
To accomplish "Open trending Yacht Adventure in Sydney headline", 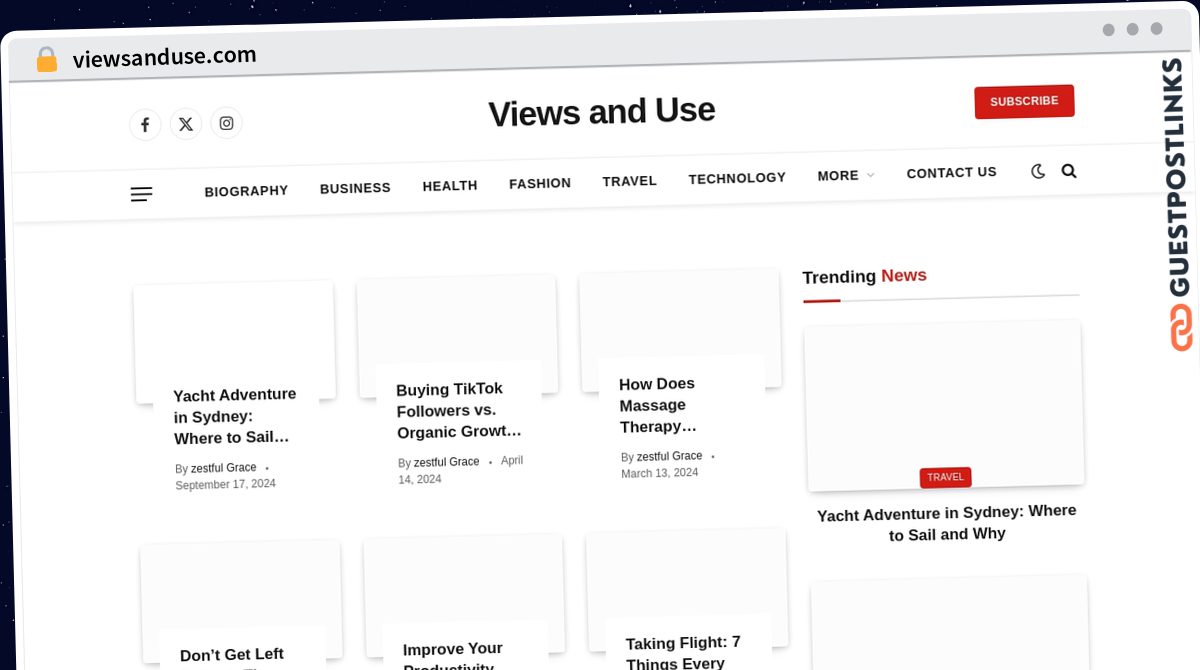I will [947, 522].
